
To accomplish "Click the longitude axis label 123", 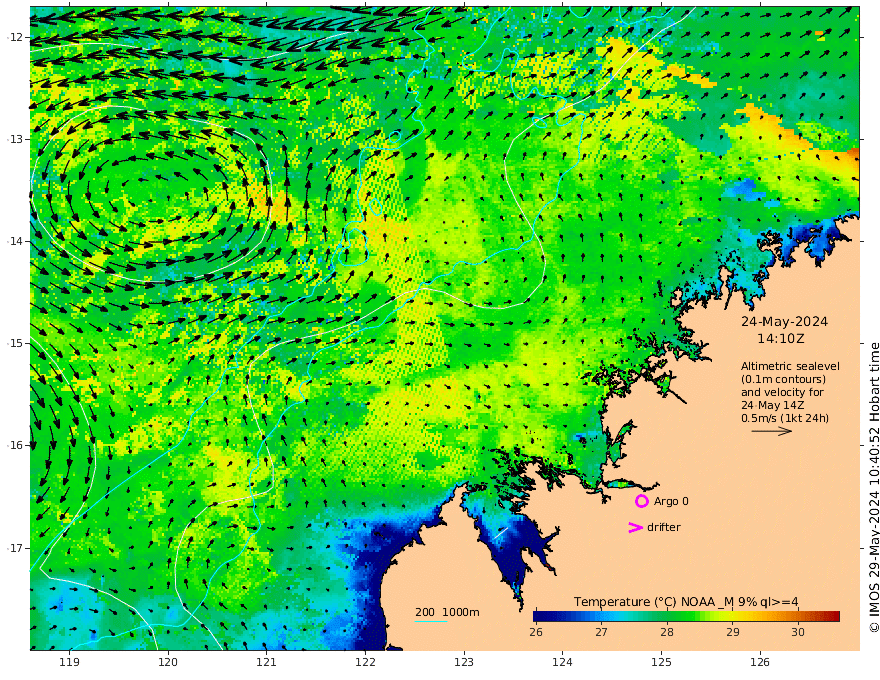I will [464, 662].
